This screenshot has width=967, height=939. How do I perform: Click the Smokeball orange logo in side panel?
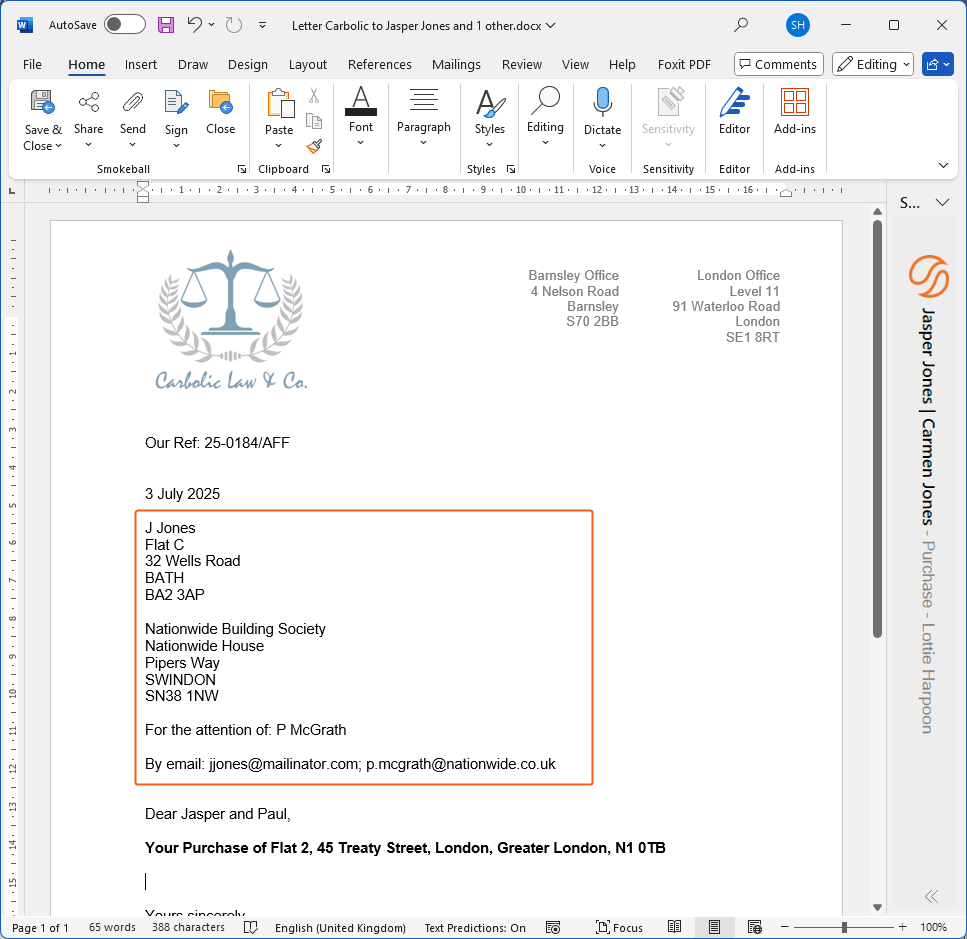[928, 276]
